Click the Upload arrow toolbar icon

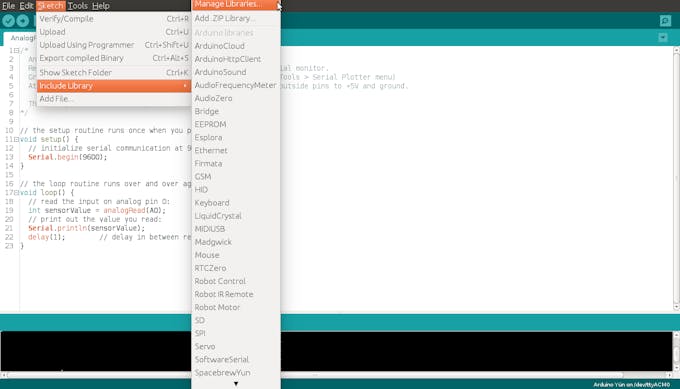(x=23, y=21)
